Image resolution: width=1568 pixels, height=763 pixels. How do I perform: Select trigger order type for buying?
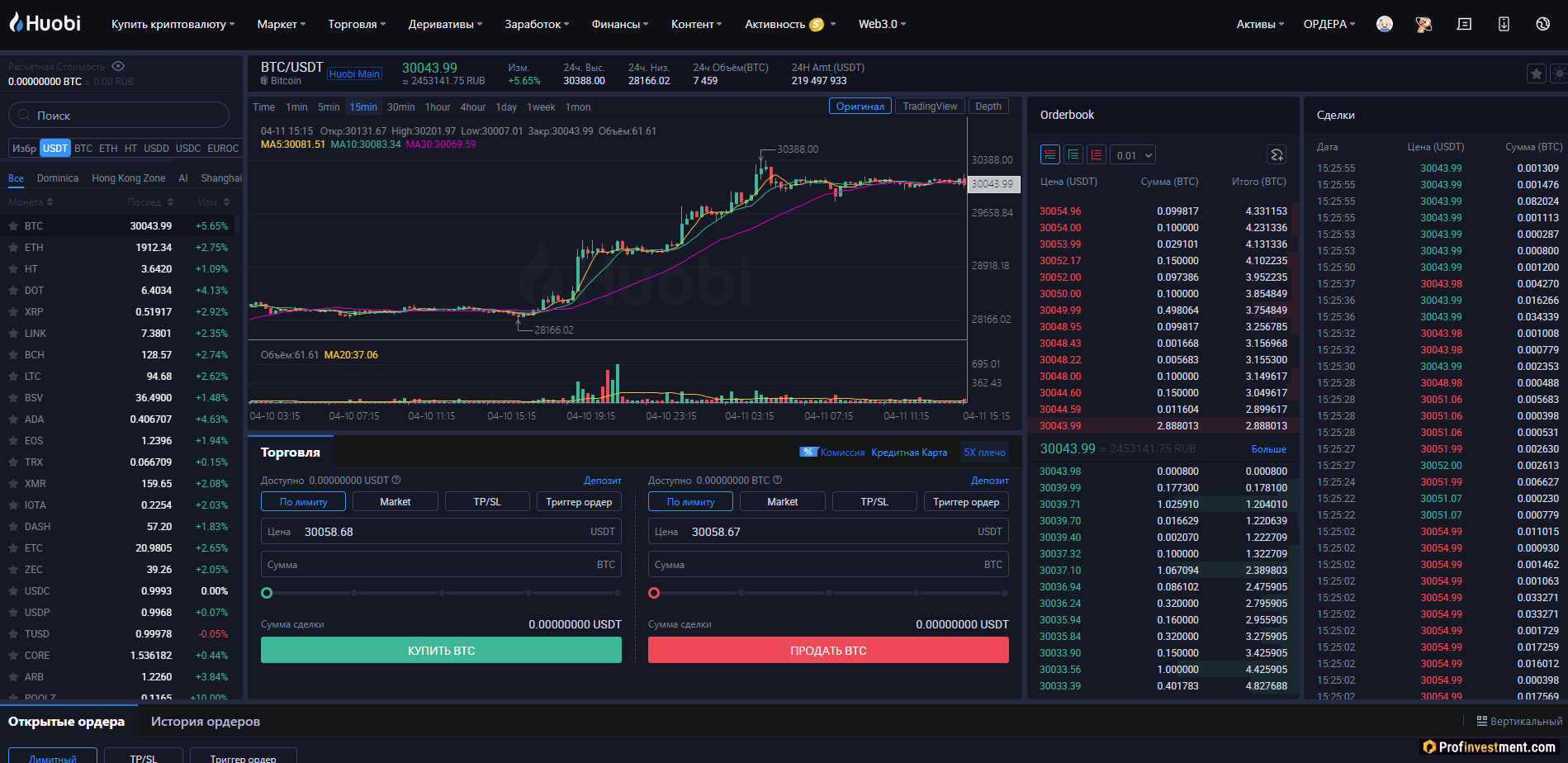tap(579, 501)
